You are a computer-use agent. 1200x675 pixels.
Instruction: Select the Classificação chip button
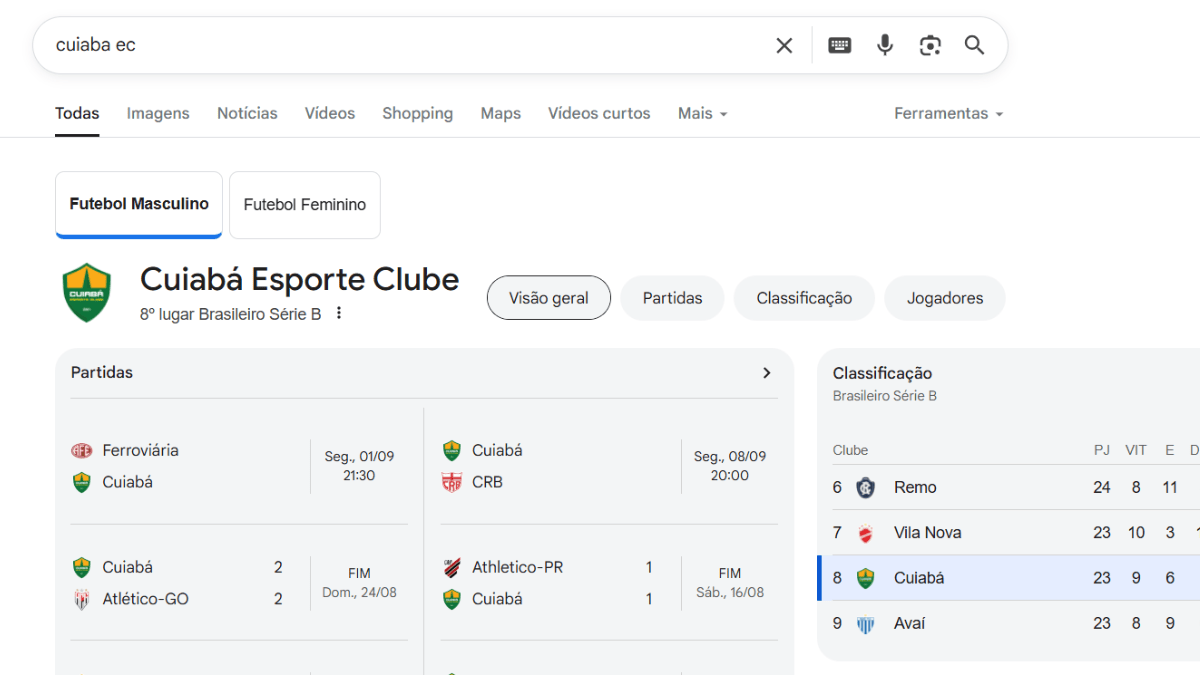804,298
